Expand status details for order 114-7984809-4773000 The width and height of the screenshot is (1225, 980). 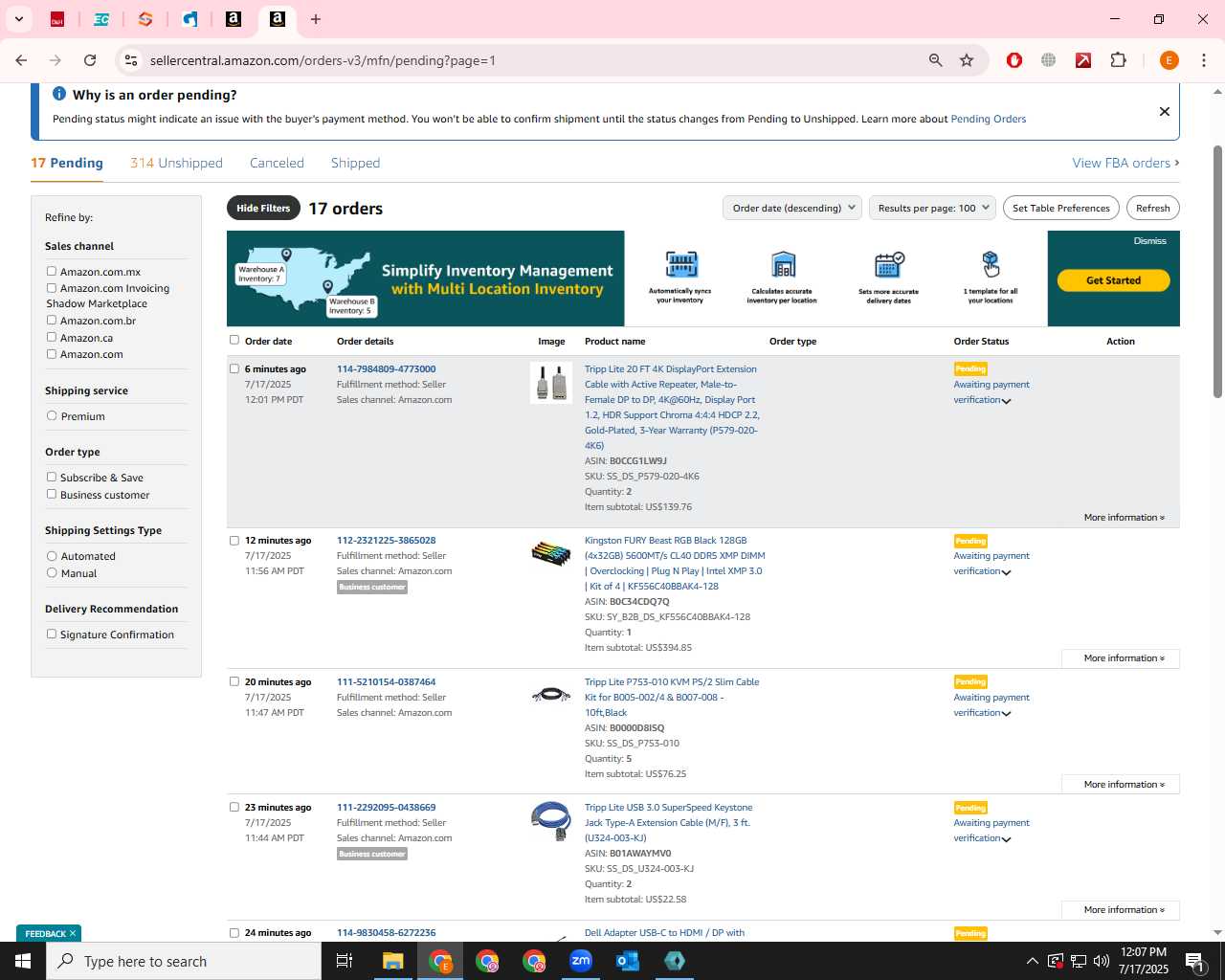[1006, 401]
